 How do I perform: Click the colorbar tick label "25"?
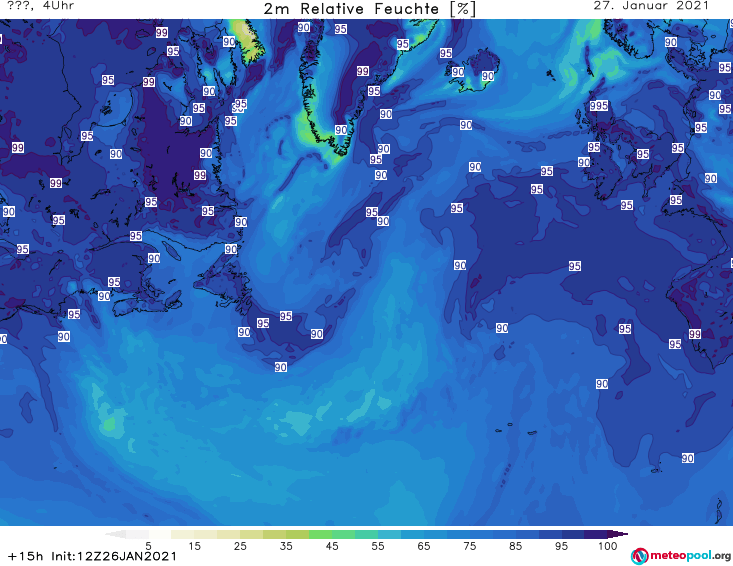pyautogui.click(x=240, y=545)
